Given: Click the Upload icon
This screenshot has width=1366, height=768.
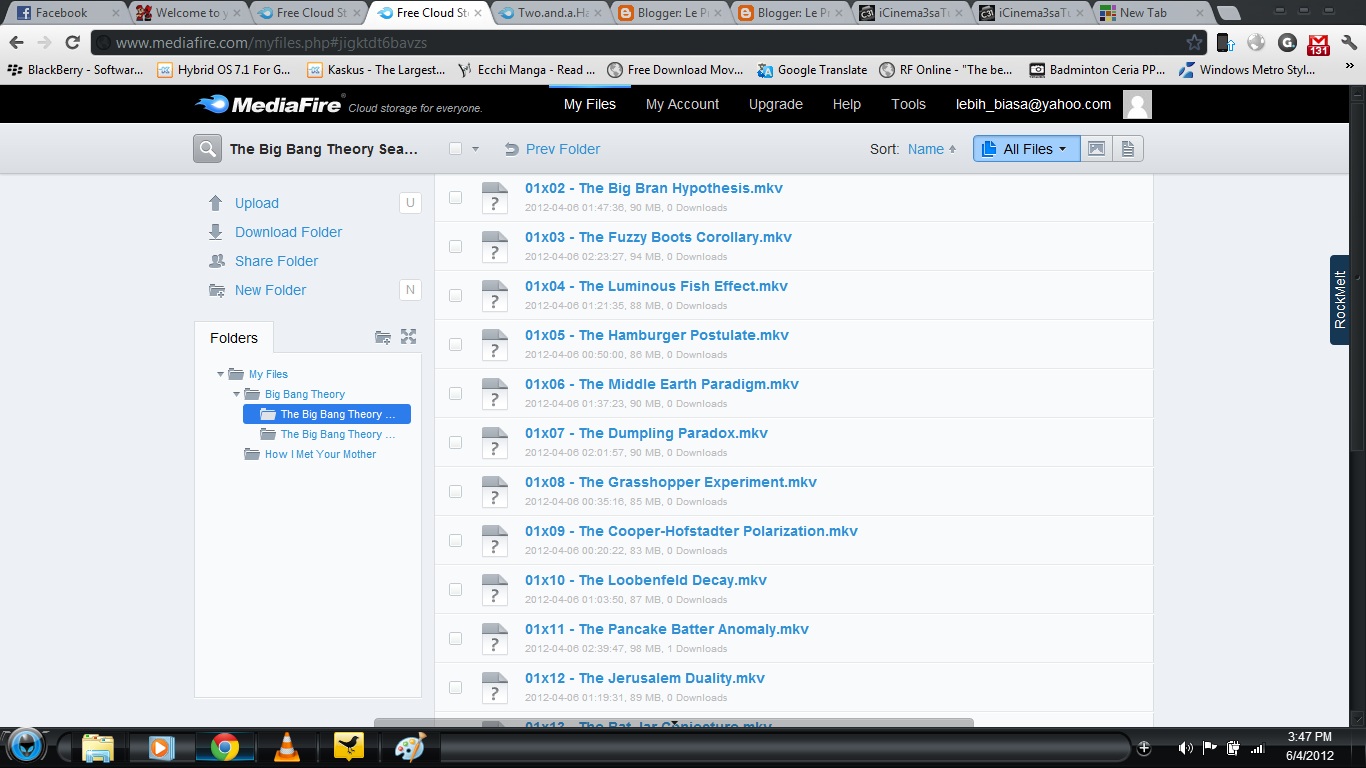Looking at the screenshot, I should click(x=216, y=202).
